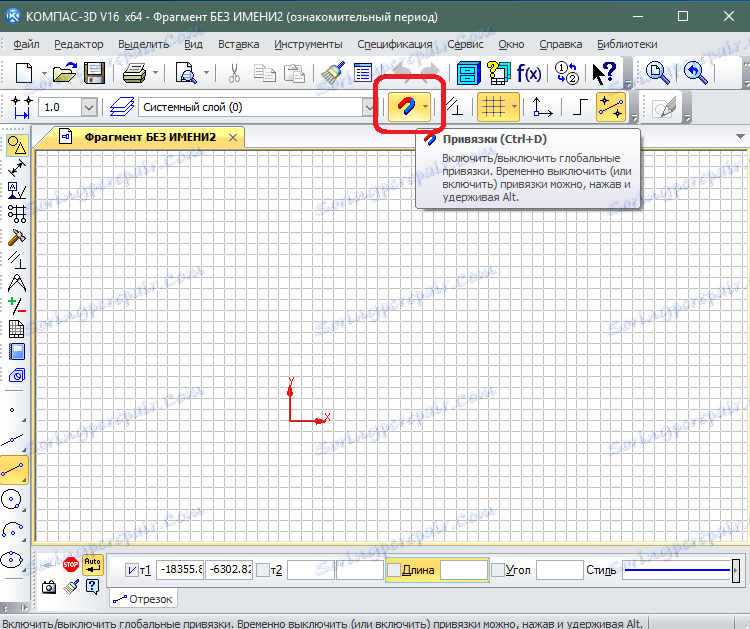The width and height of the screenshot is (750, 629).
Task: Select the measurement compass icon in sidebar
Action: (17, 283)
